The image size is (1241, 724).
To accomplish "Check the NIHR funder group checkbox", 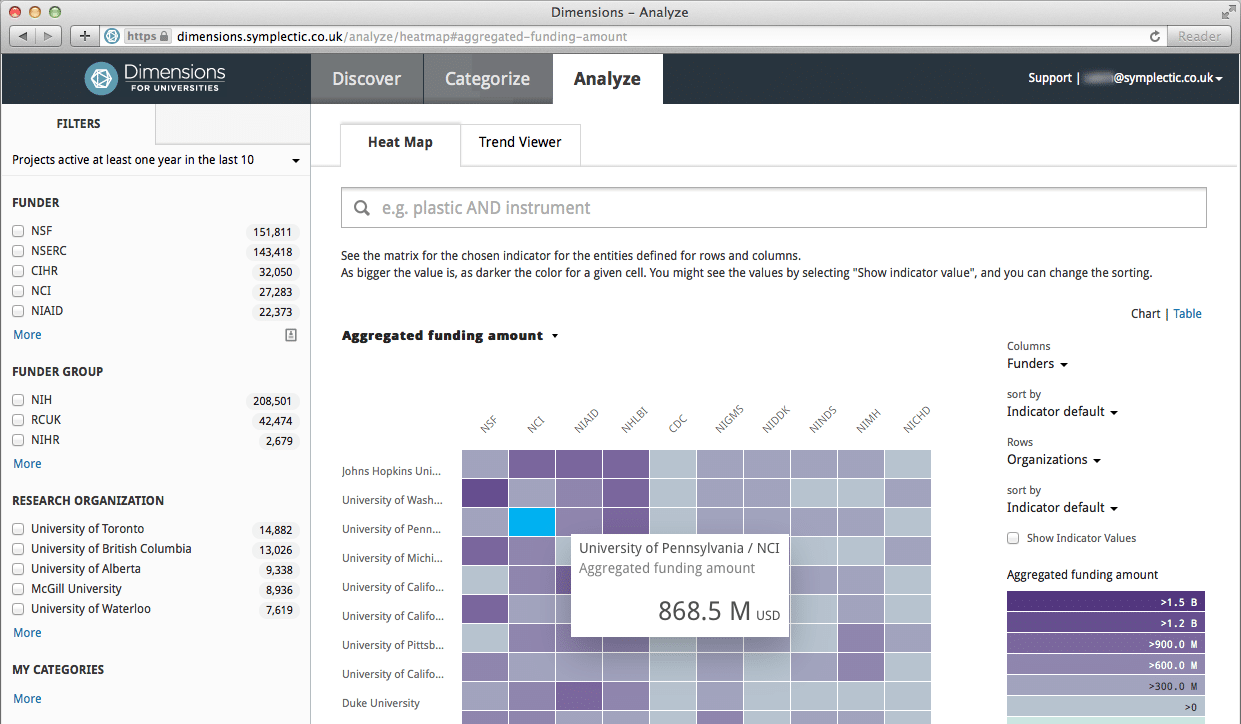I will [18, 440].
